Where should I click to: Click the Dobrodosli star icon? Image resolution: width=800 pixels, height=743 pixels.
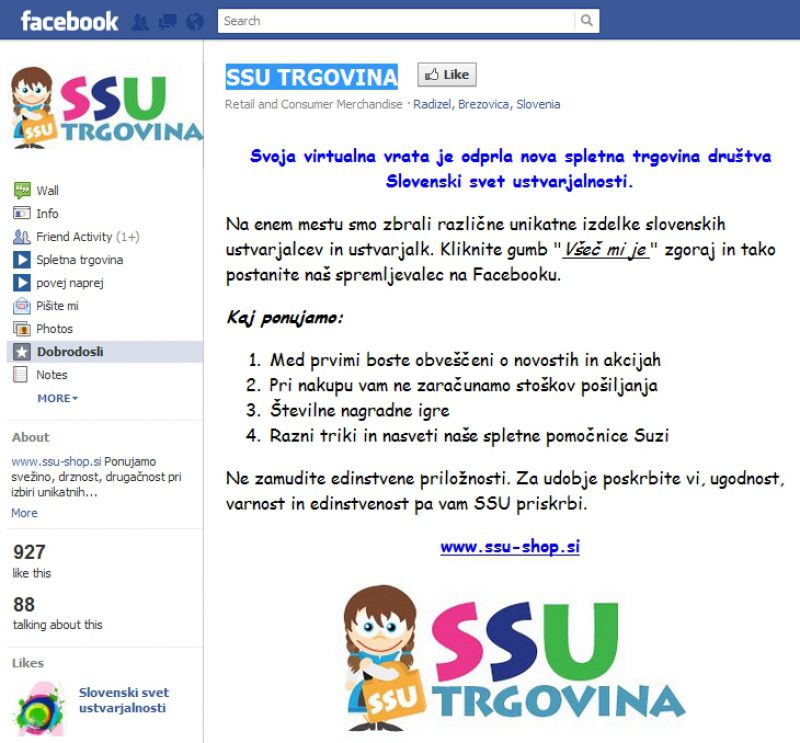(21, 352)
